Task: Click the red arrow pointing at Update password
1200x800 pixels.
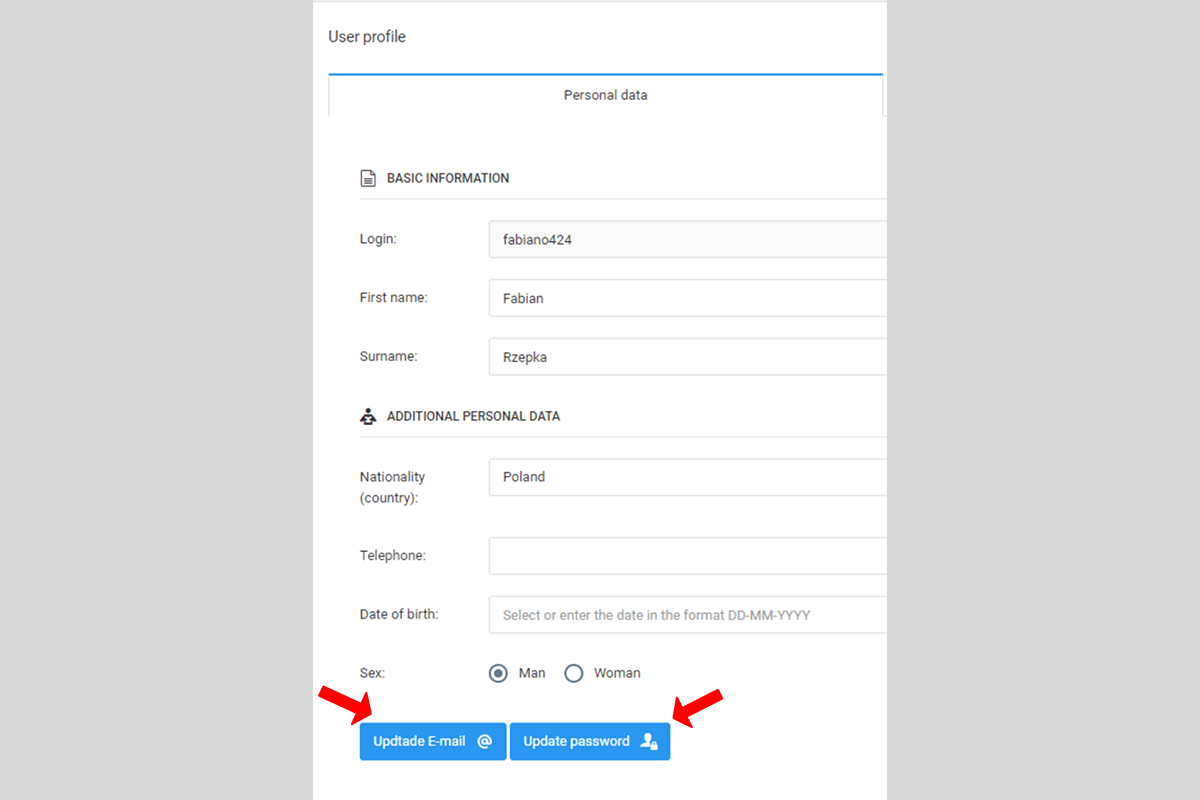Action: point(697,706)
